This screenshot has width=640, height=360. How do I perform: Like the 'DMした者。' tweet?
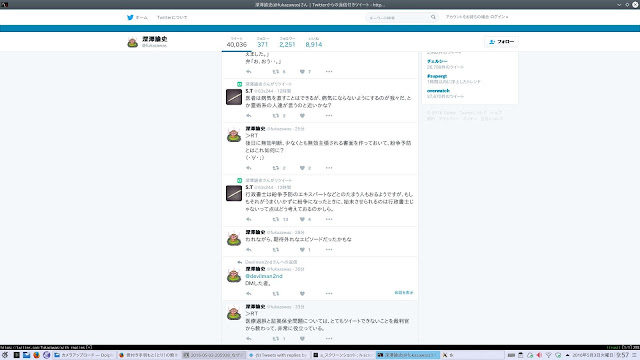pos(302,293)
